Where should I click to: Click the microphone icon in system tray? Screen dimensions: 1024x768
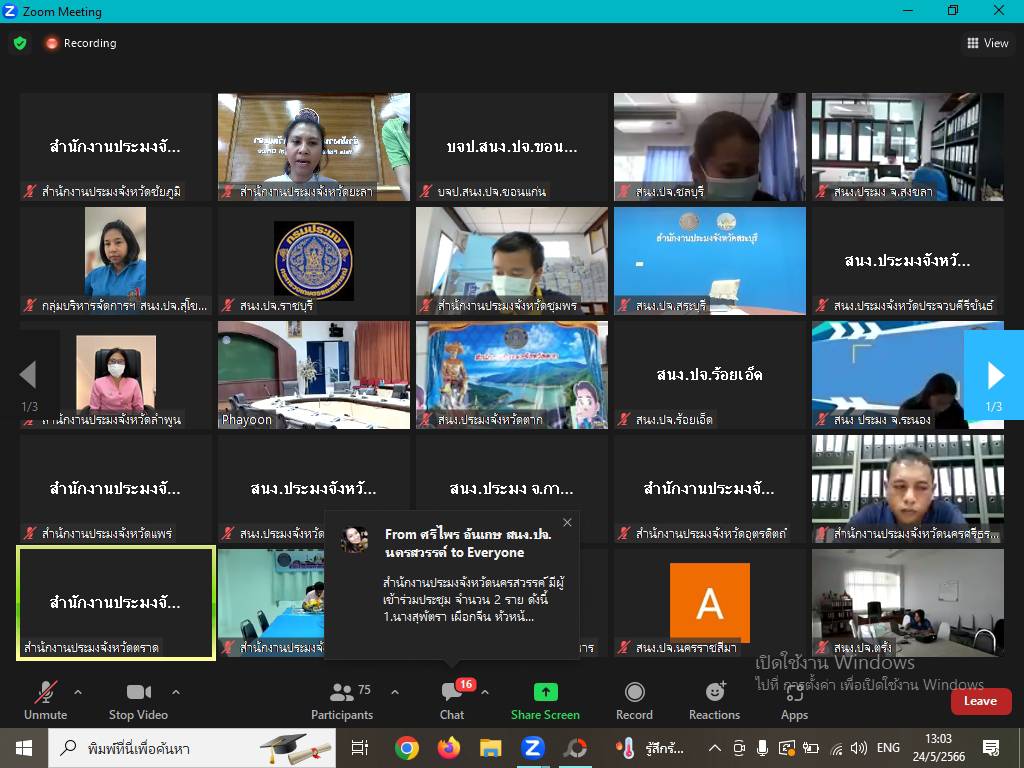coord(762,748)
